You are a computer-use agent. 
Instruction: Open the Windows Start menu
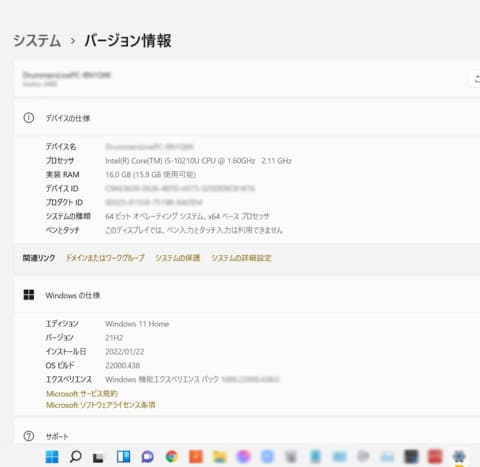click(x=52, y=457)
